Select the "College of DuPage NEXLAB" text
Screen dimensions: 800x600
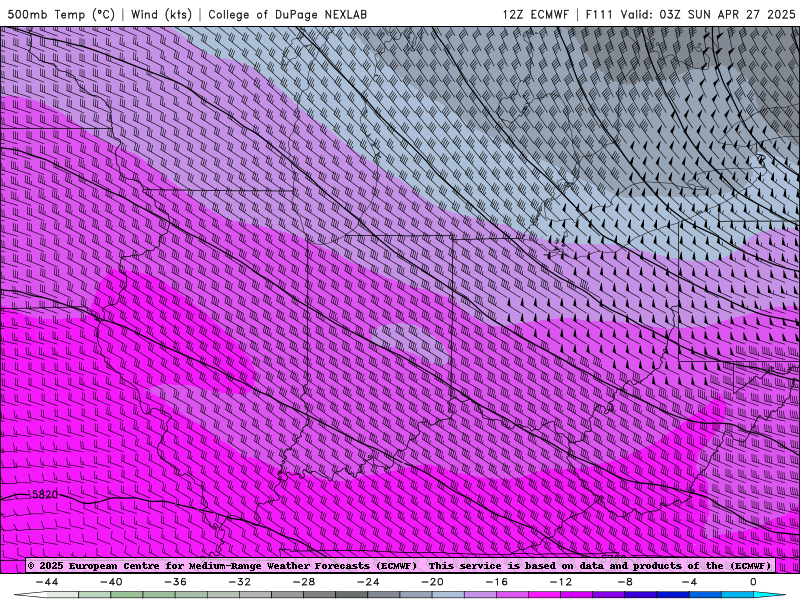(287, 14)
